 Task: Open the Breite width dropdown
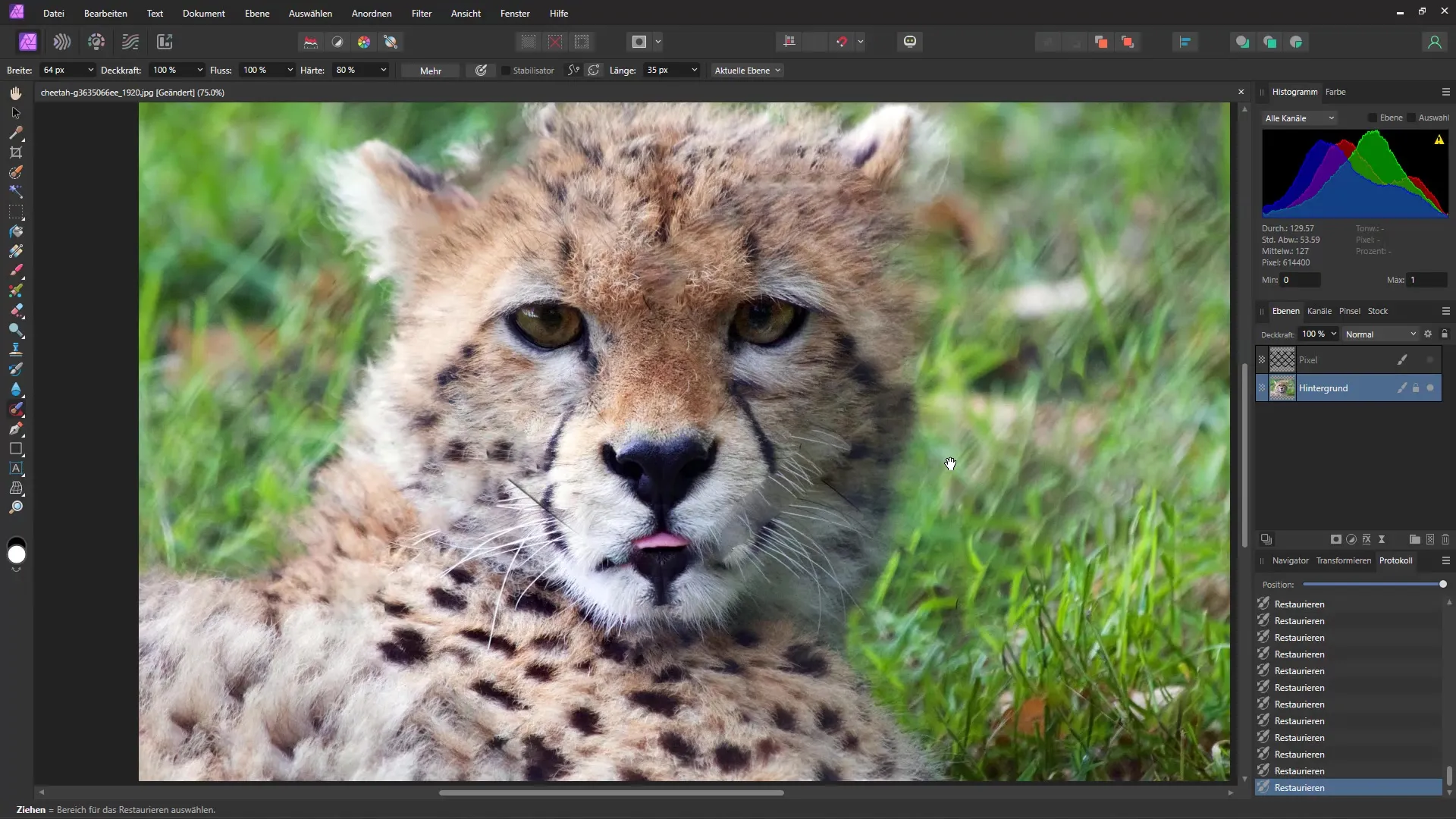click(90, 71)
